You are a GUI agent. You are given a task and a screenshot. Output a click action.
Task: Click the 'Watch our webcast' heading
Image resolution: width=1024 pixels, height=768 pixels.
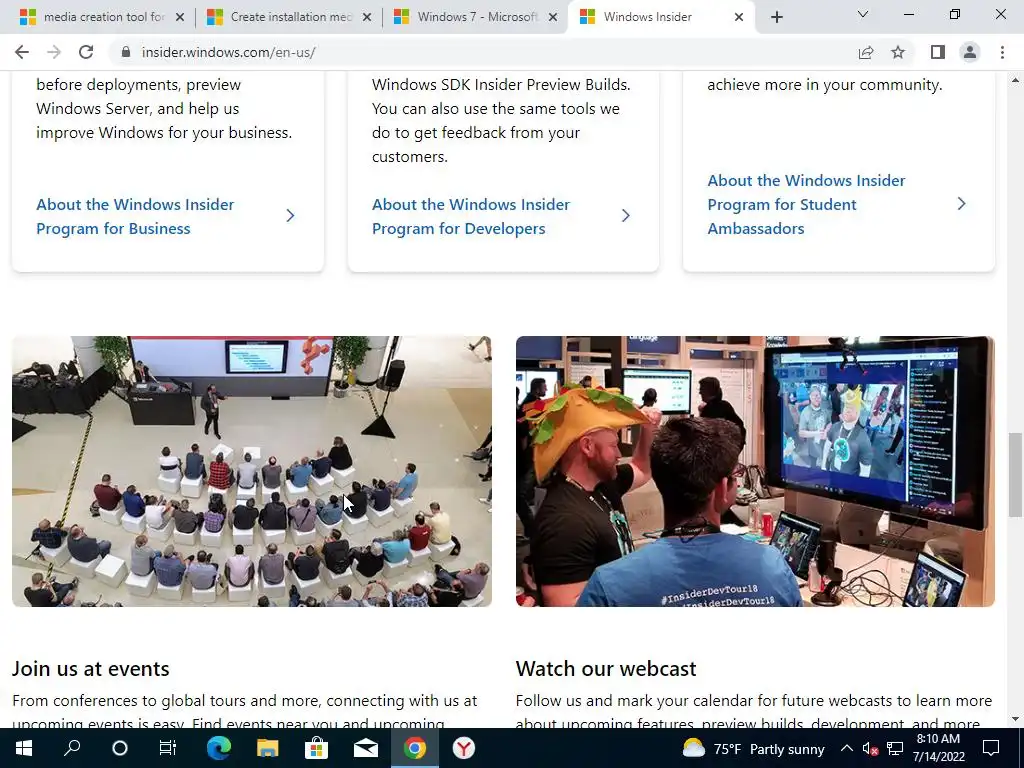606,669
